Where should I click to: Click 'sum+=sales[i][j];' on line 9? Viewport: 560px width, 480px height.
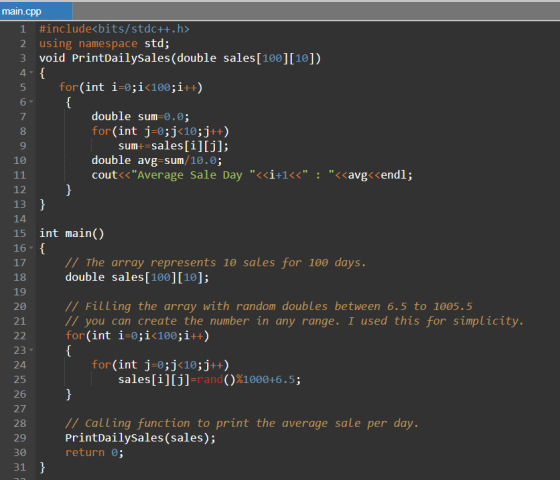point(173,146)
